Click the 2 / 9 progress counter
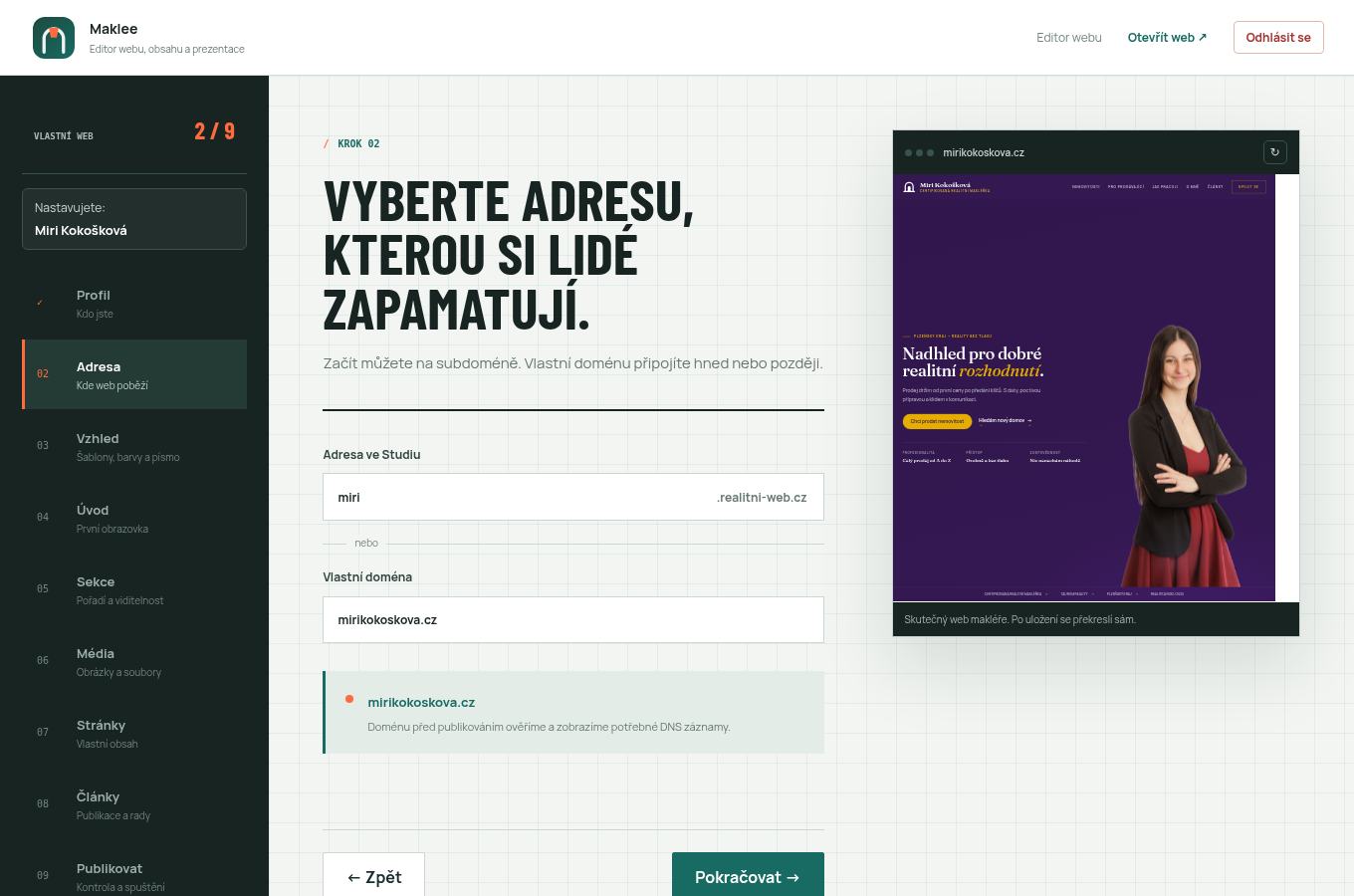1354x896 pixels. pyautogui.click(x=215, y=131)
